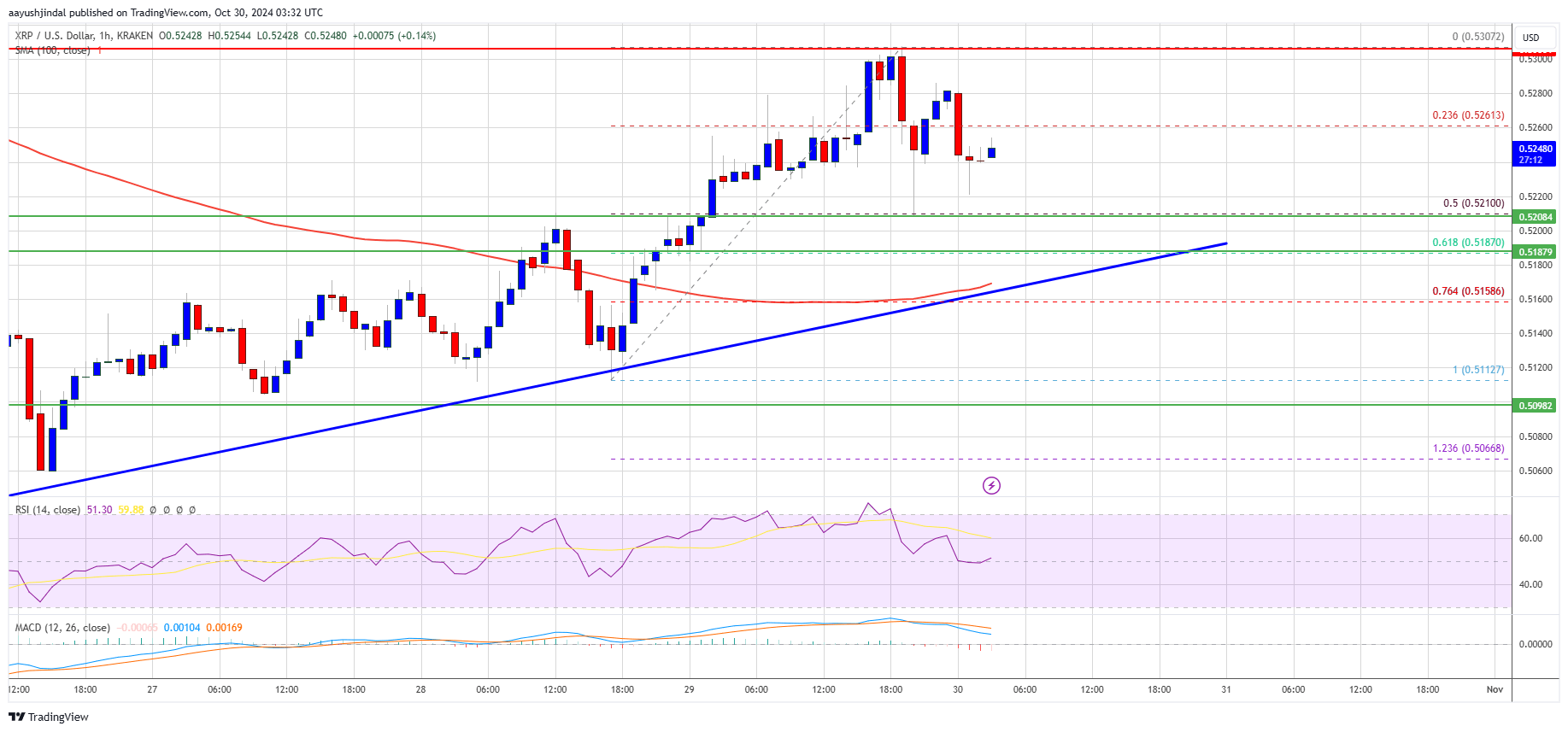Select the 0.5 (0.52100) Fibonacci level label

(1473, 203)
